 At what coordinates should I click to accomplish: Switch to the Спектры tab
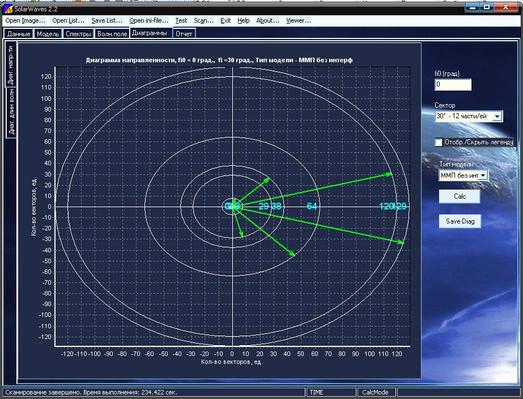tap(78, 34)
